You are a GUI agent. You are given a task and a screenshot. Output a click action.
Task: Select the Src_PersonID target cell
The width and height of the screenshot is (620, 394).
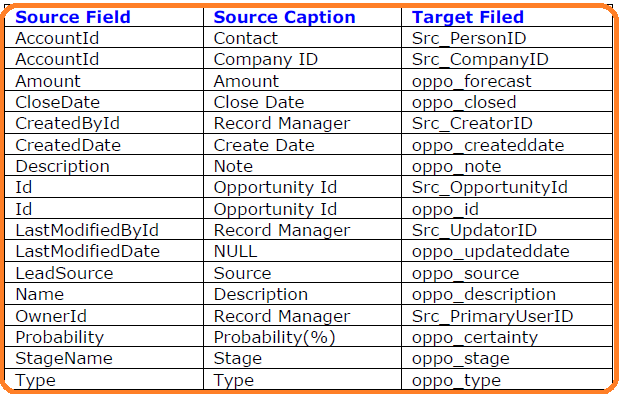point(507,38)
